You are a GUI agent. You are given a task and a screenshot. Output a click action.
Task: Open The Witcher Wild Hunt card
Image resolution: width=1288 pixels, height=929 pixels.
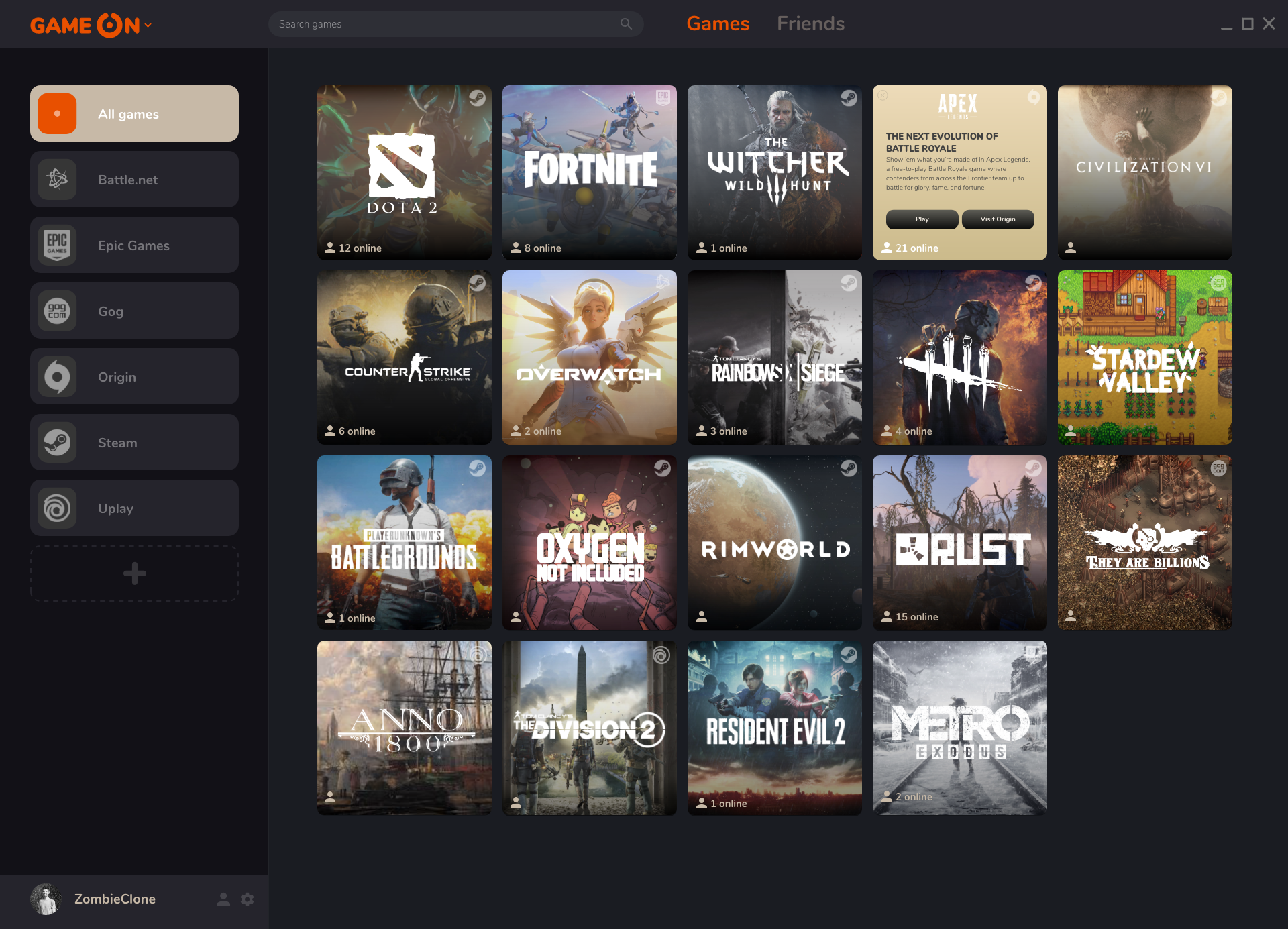pyautogui.click(x=775, y=172)
